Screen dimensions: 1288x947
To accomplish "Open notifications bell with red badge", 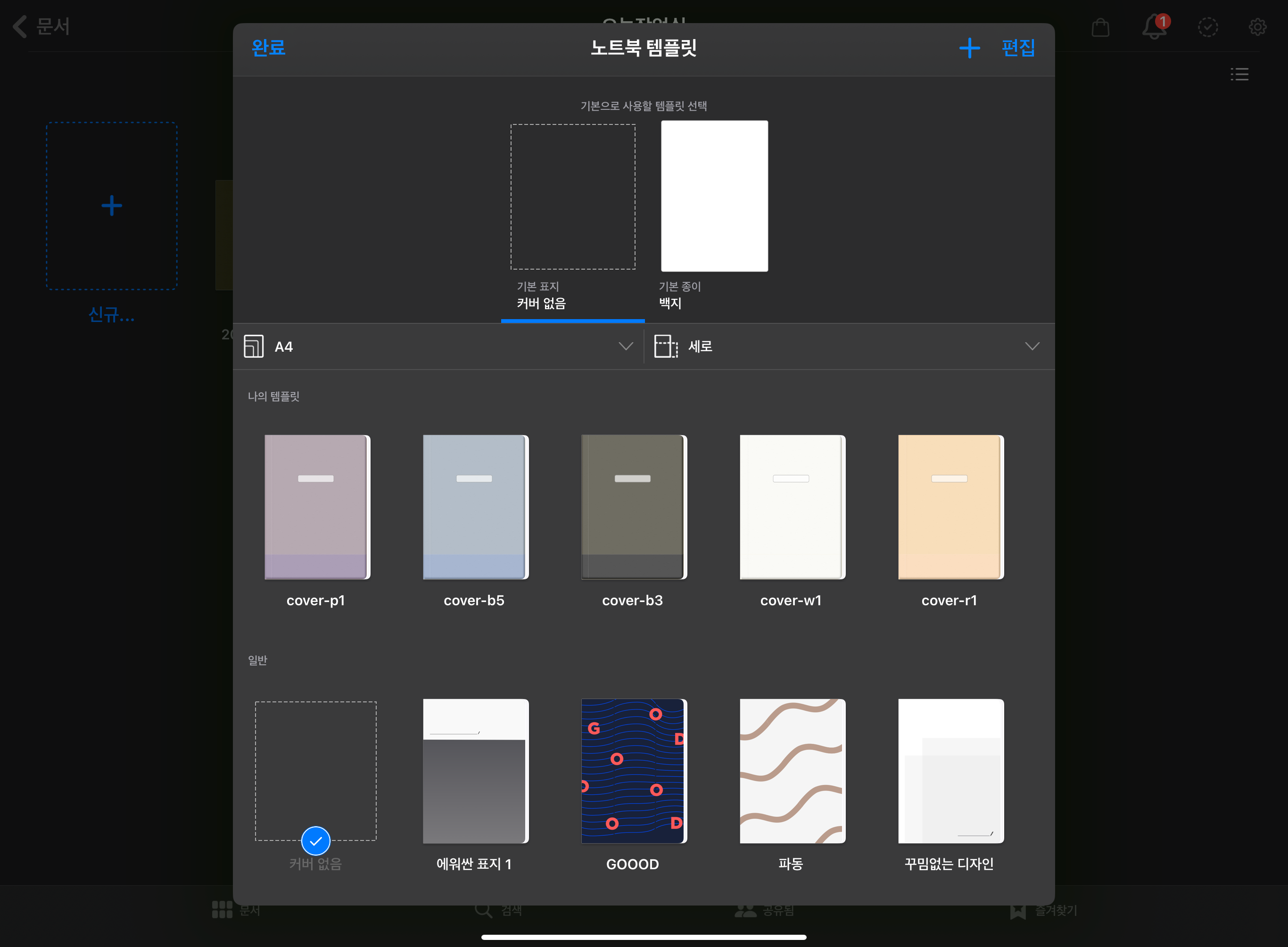I will (x=1155, y=27).
